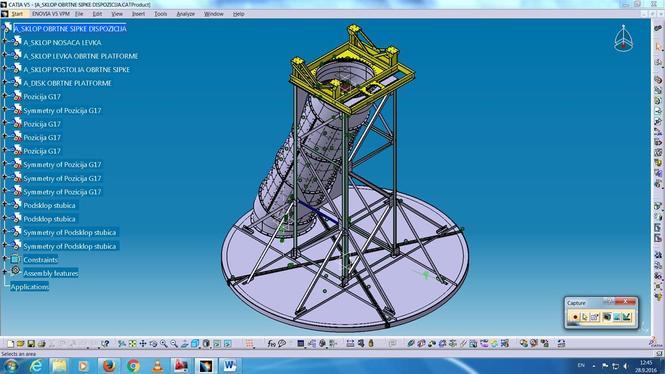
Task: Select root A_SKLOP OBRTNE SIPKE DISPOZICIJA item
Action: (x=70, y=29)
